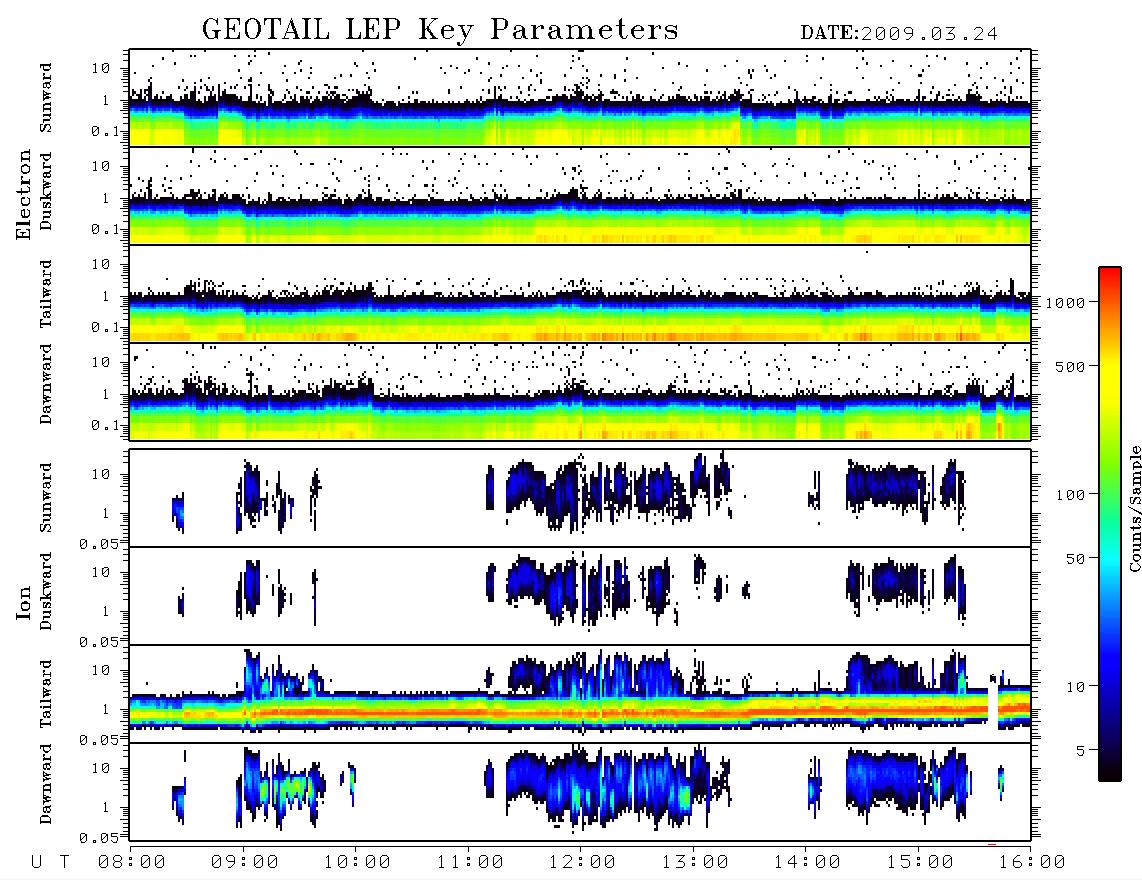Click the "0.05" tick of Ion Dawnward panel

(x=98, y=838)
